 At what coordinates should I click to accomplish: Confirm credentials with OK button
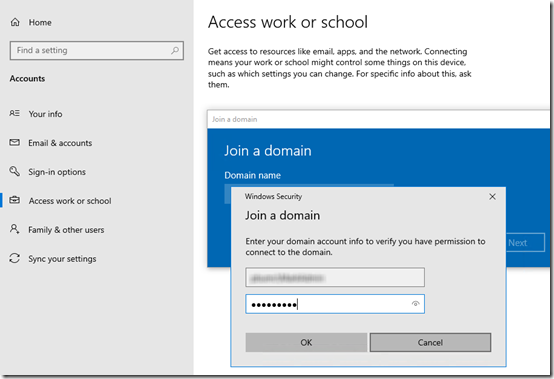[306, 342]
